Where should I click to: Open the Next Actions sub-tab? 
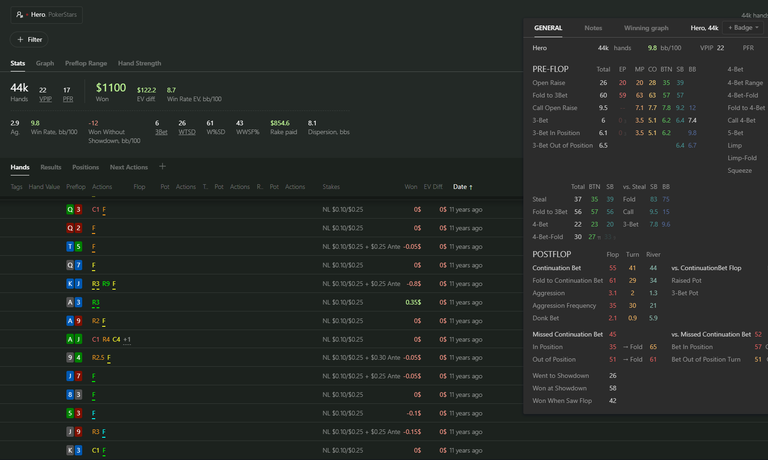(x=129, y=167)
